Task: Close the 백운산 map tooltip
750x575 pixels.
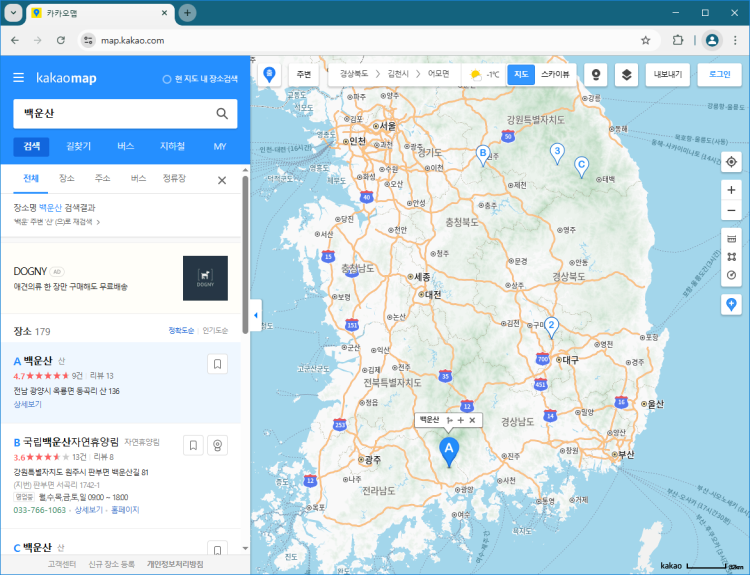Action: point(472,420)
